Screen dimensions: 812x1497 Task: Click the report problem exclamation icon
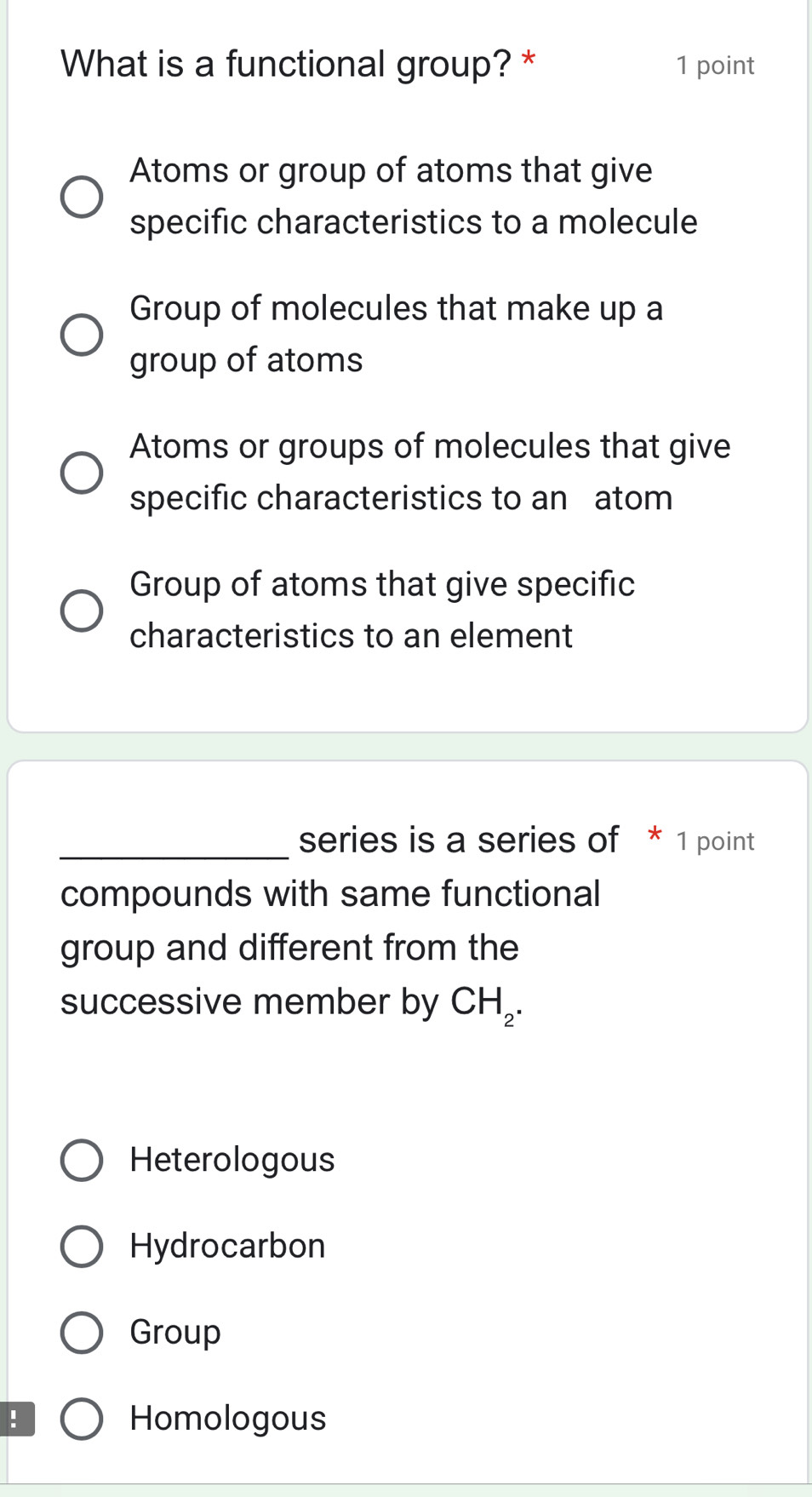click(x=15, y=1419)
